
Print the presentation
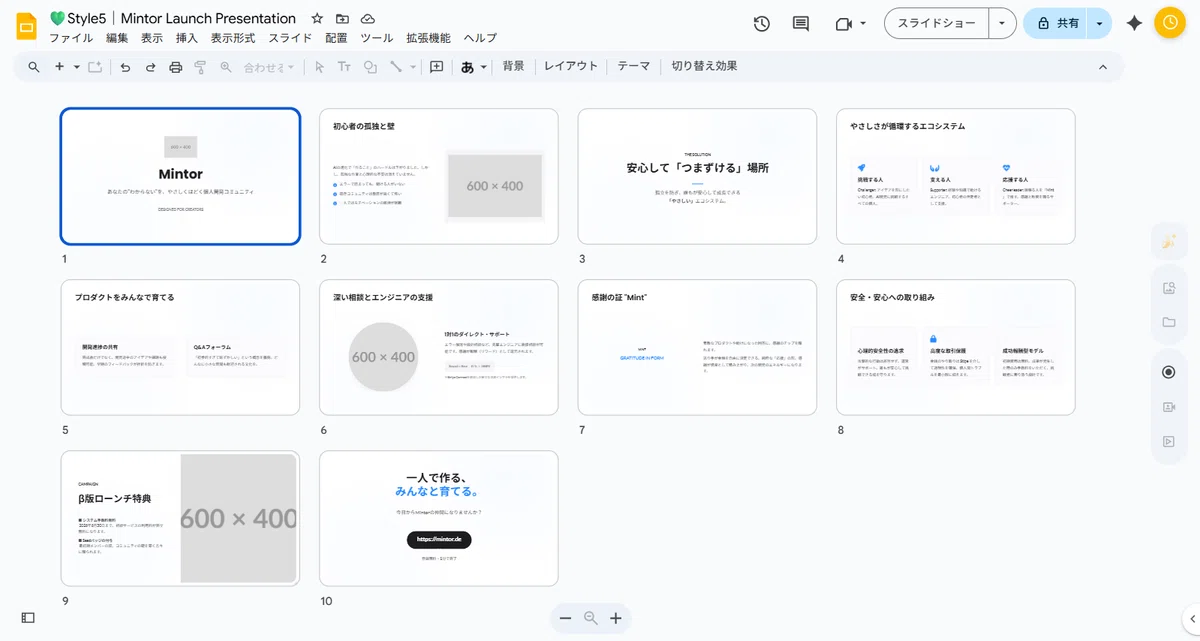176,67
